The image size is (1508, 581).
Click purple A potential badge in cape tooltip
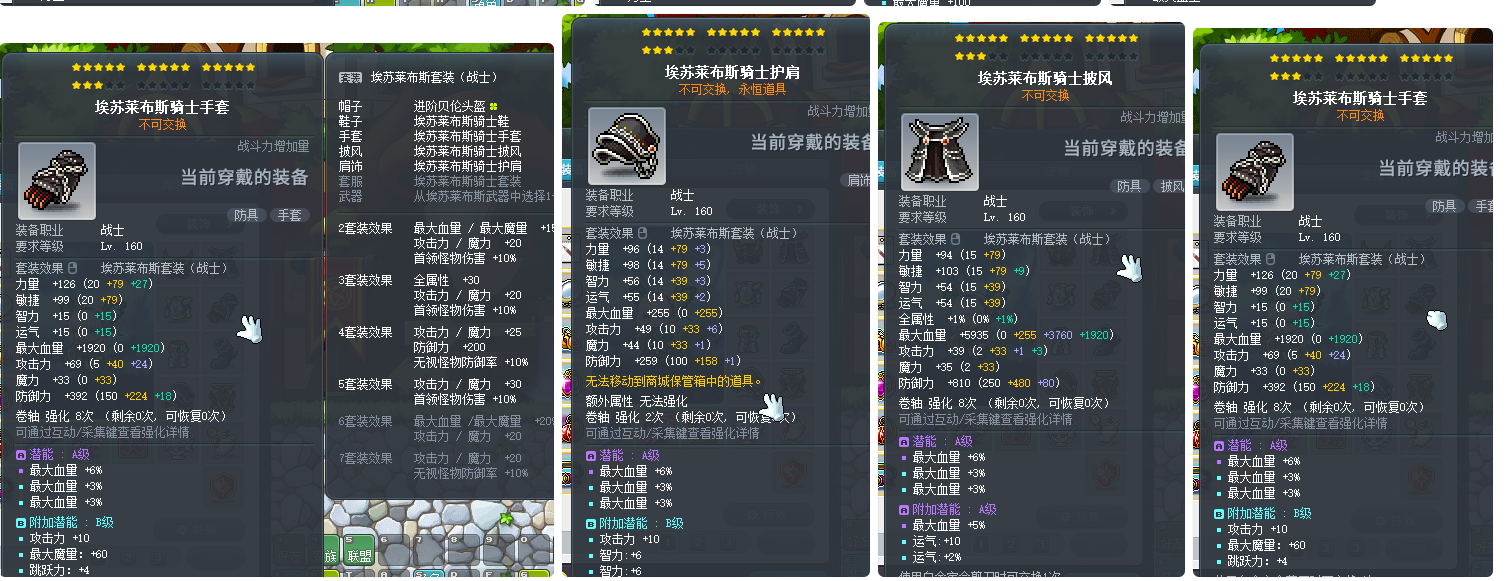click(x=904, y=441)
